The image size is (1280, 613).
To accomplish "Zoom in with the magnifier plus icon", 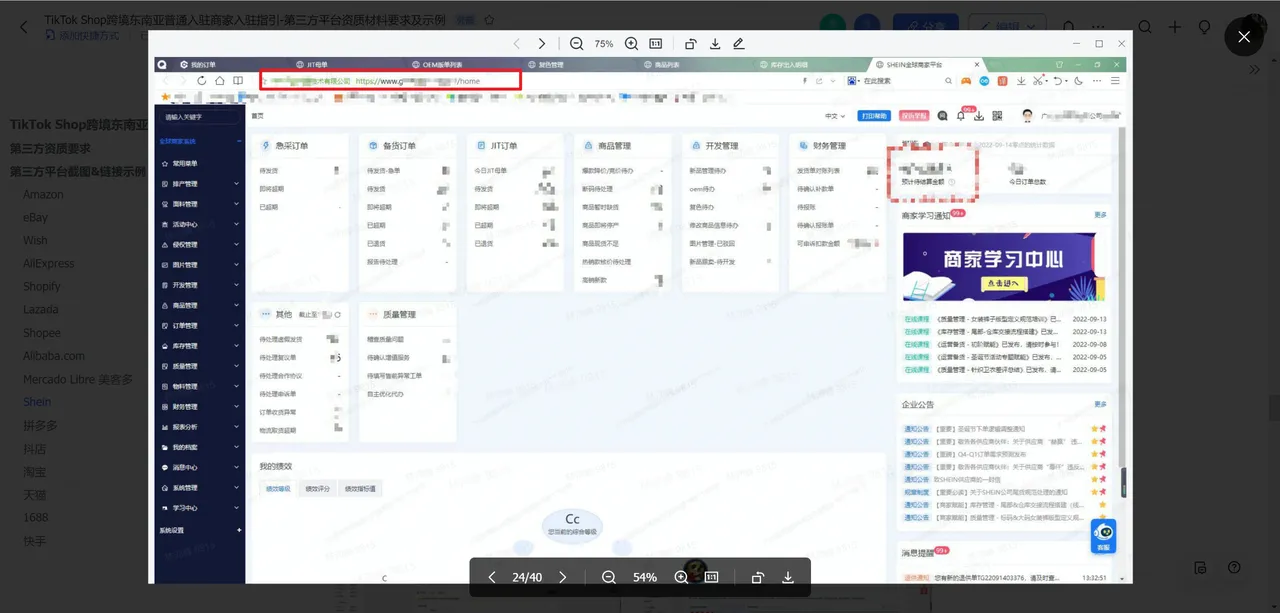I will (631, 44).
